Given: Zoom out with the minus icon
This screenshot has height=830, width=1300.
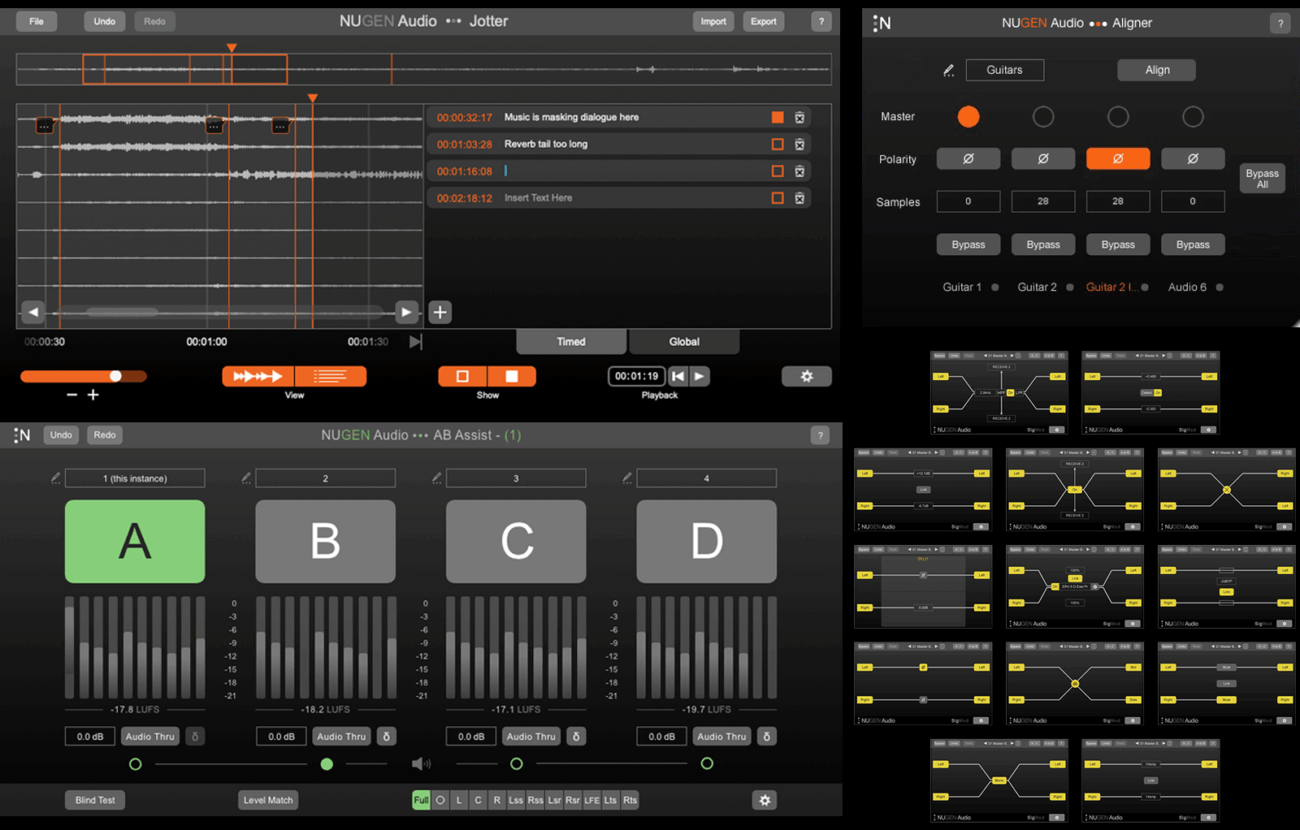Looking at the screenshot, I should [x=72, y=395].
